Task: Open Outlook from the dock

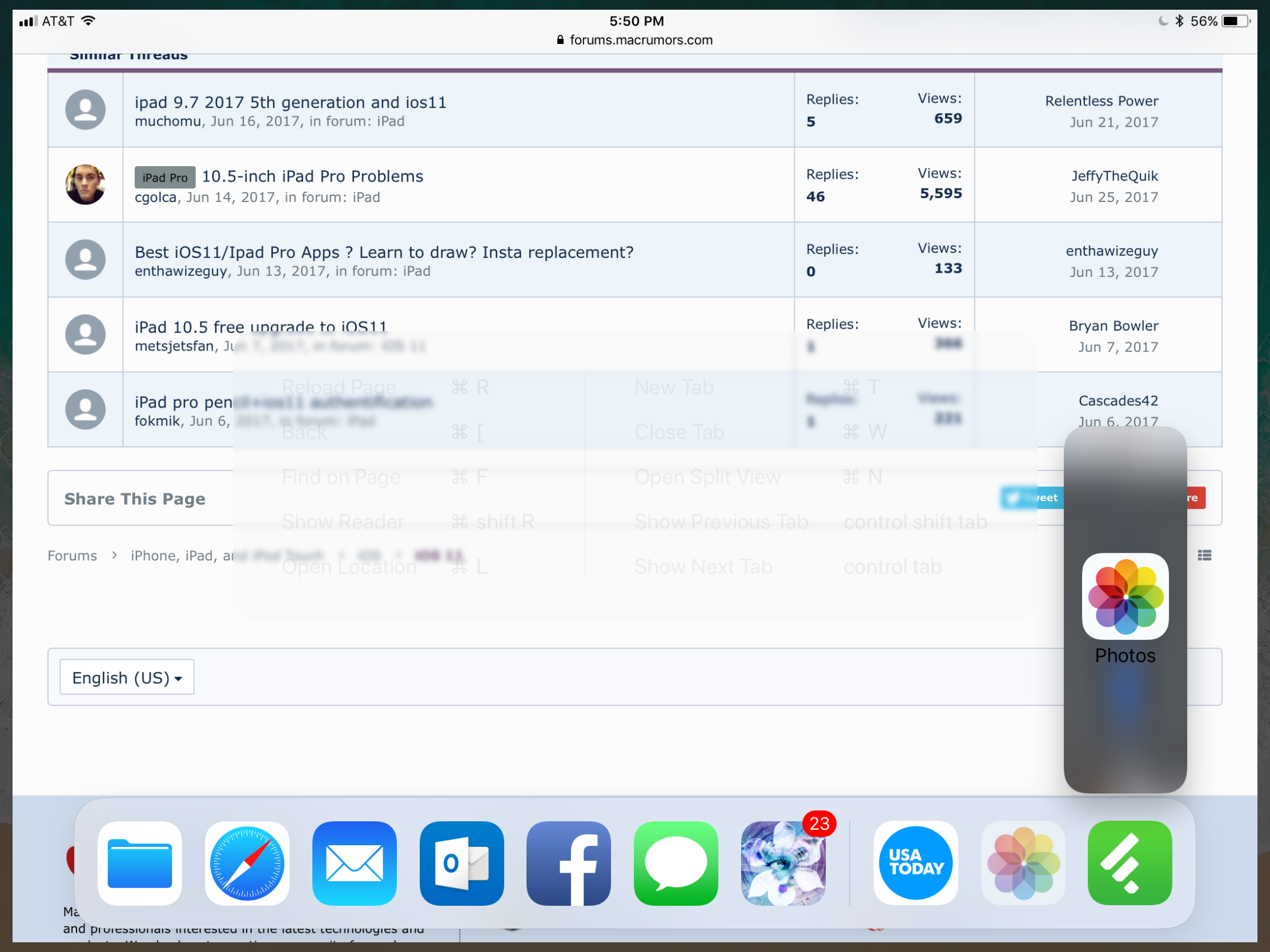Action: point(461,862)
